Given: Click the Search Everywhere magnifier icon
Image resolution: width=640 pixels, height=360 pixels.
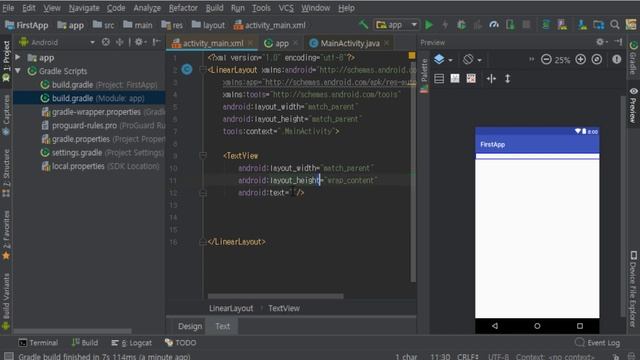Looking at the screenshot, I should (615, 25).
